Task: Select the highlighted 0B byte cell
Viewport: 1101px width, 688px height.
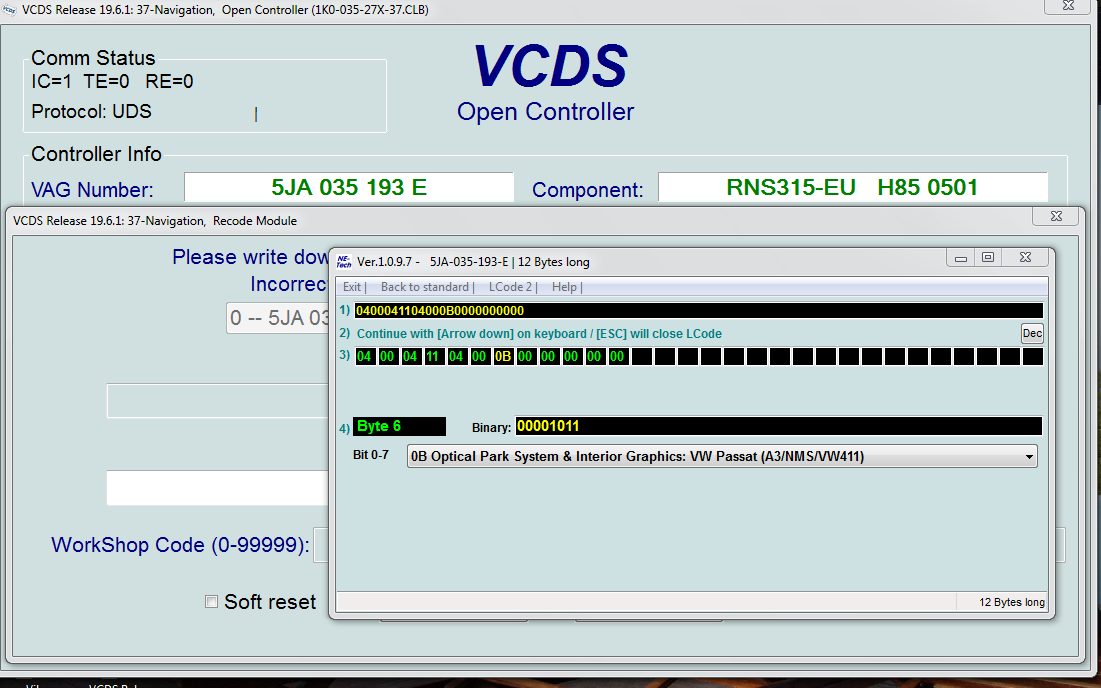Action: point(503,357)
